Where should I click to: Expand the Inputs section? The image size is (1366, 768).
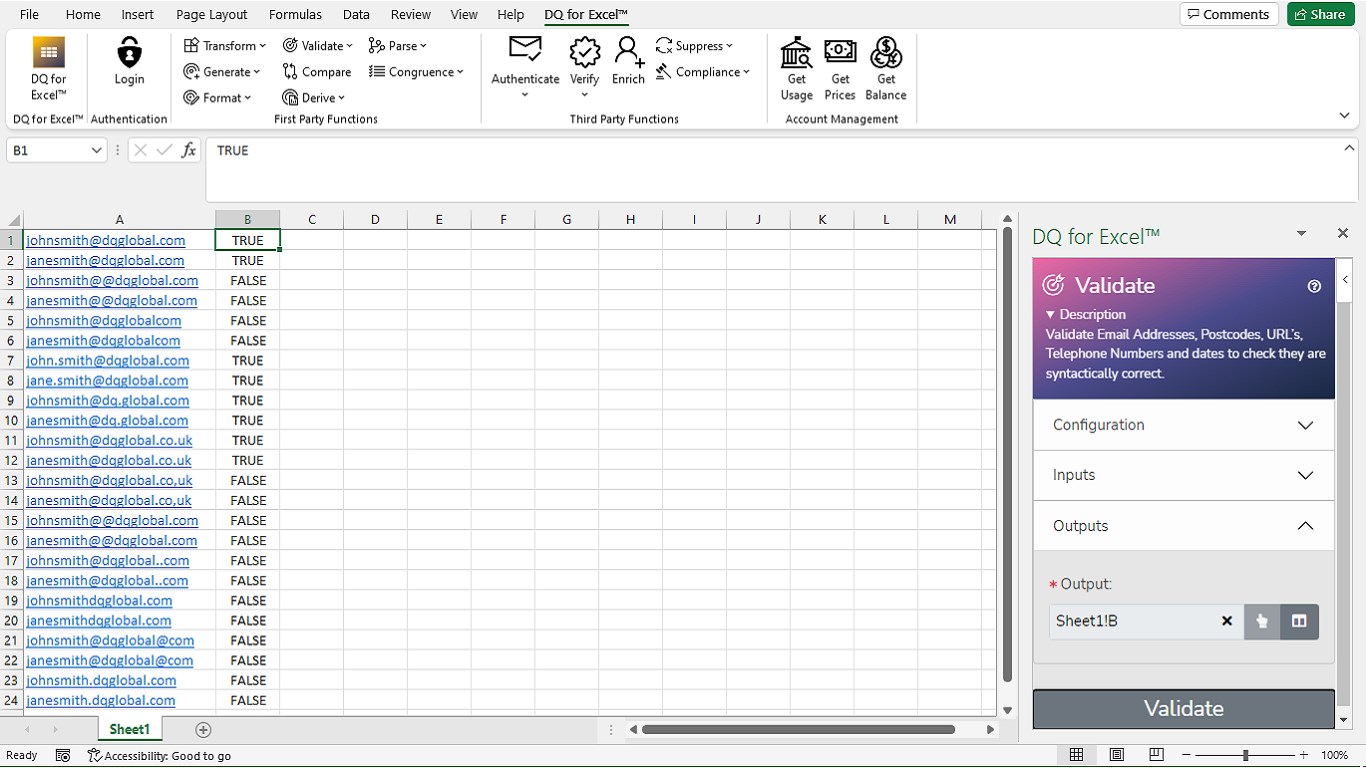click(1183, 475)
